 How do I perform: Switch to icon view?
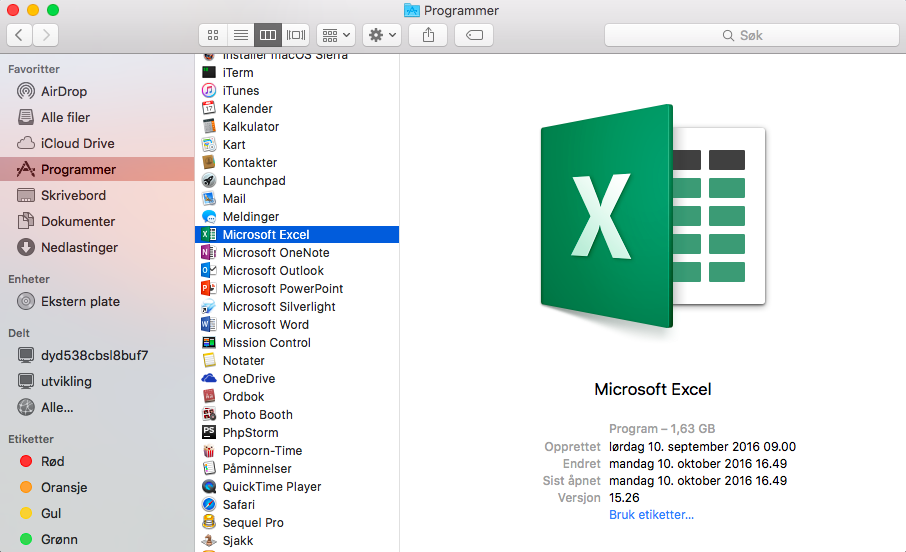tap(213, 35)
